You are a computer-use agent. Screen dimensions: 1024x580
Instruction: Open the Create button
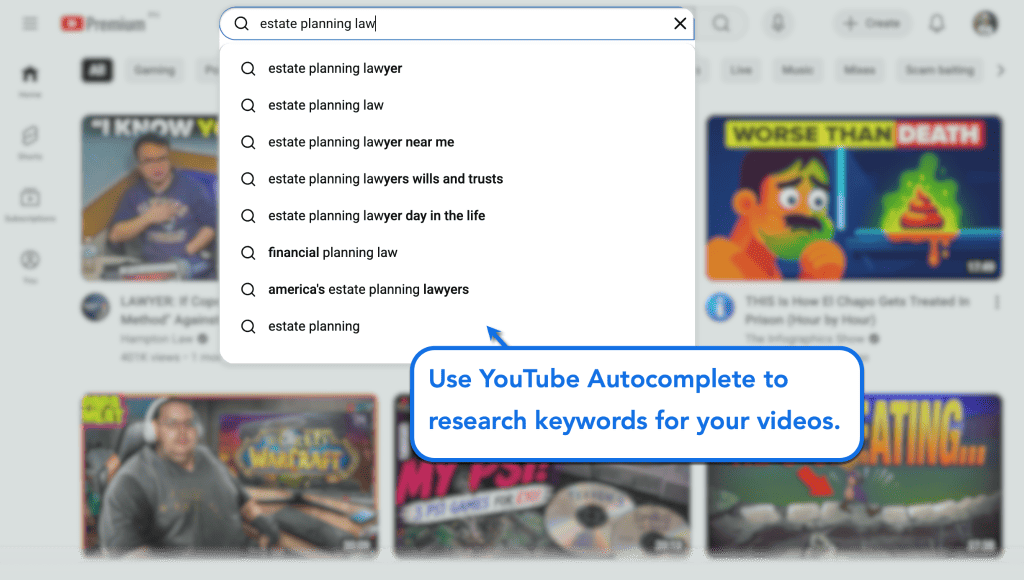872,24
